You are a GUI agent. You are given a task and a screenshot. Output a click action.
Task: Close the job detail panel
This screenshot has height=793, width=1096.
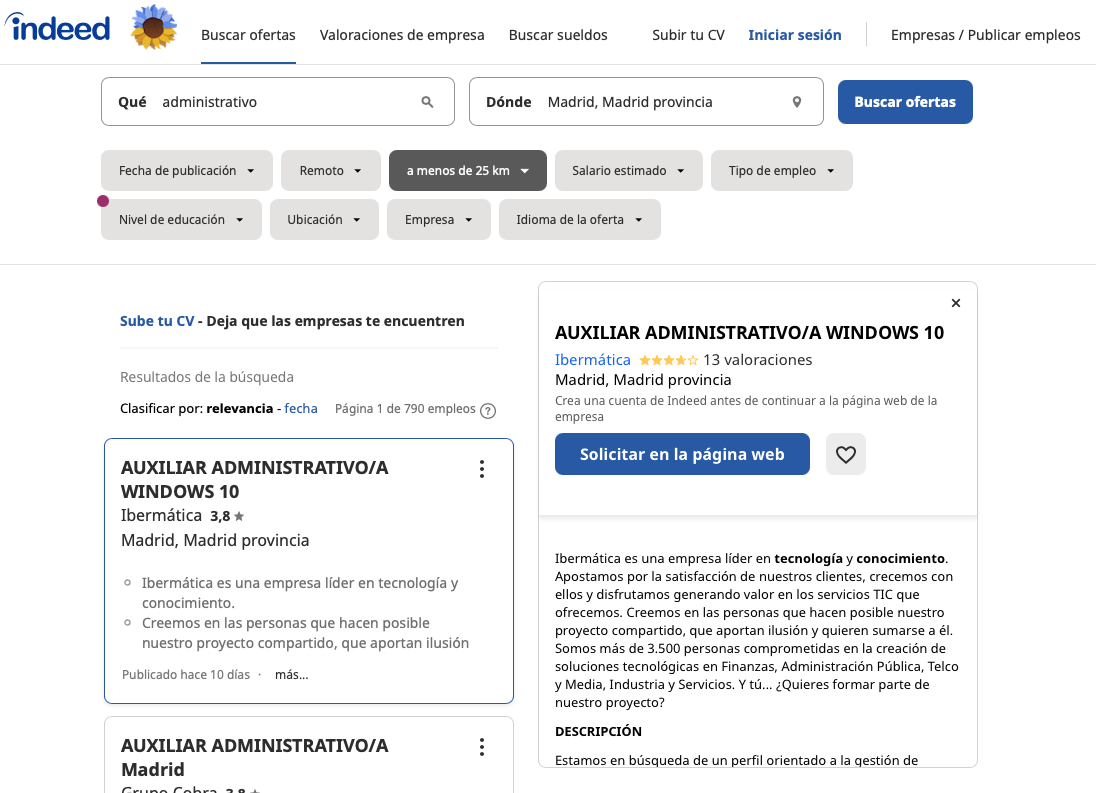[x=956, y=303]
